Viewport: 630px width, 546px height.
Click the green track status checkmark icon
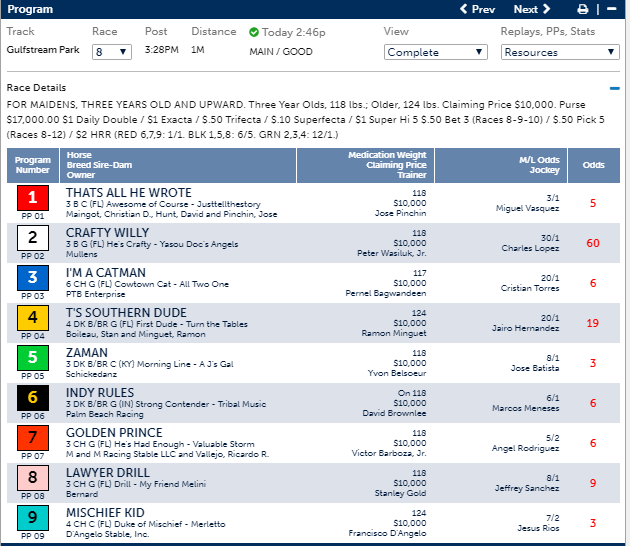(x=254, y=32)
